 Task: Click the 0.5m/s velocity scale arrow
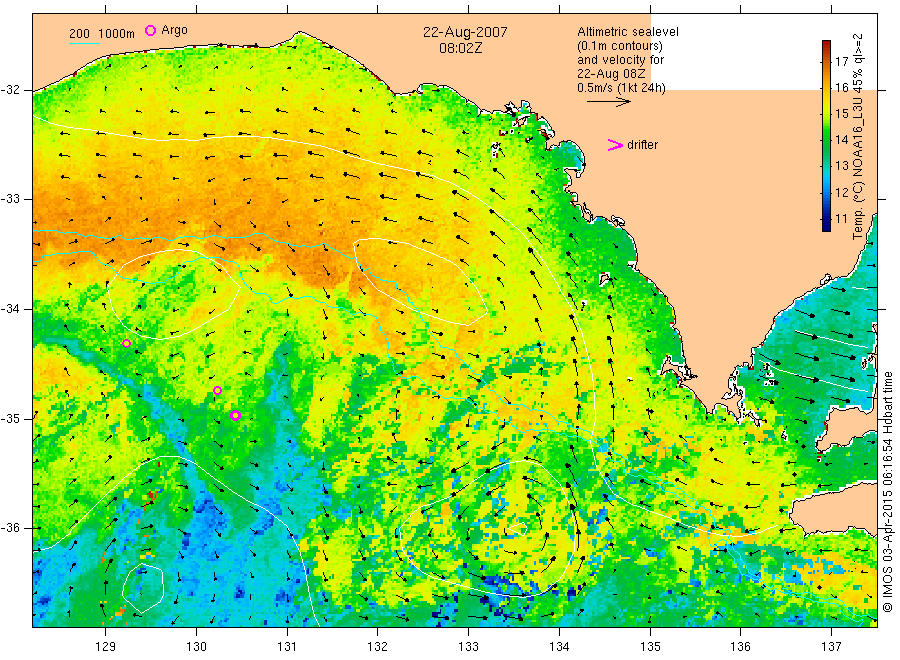click(x=608, y=102)
